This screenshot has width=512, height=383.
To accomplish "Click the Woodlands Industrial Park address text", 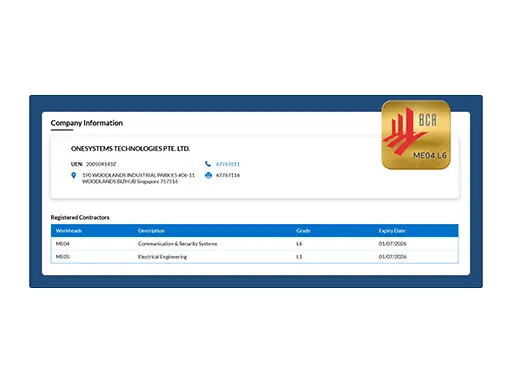I will coord(138,178).
